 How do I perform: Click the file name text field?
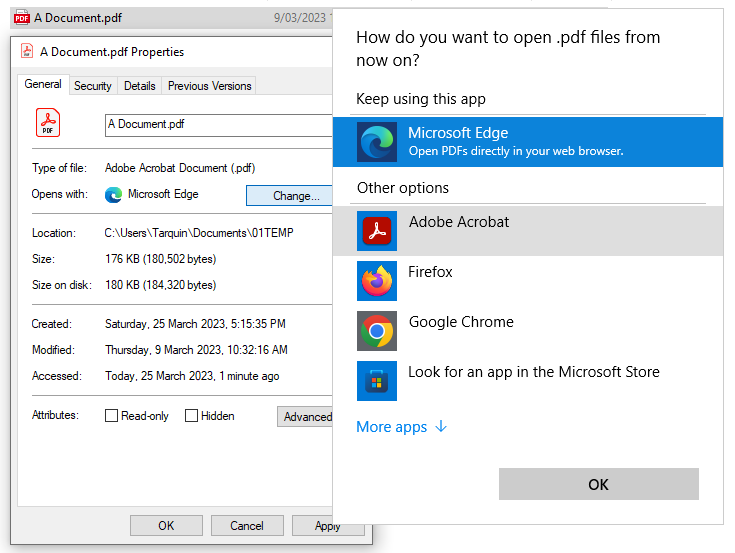tap(218, 125)
